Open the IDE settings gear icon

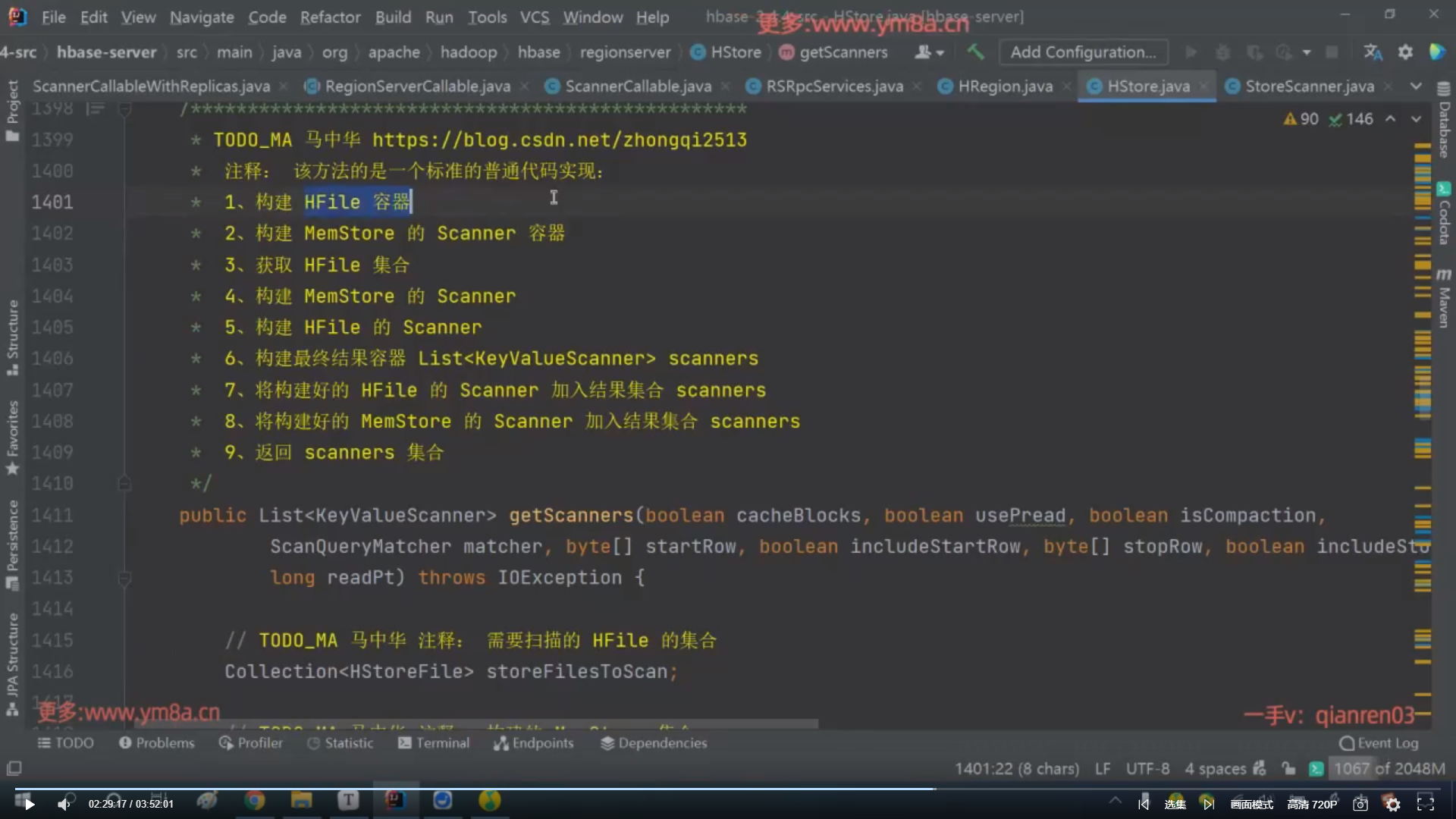pos(1405,52)
